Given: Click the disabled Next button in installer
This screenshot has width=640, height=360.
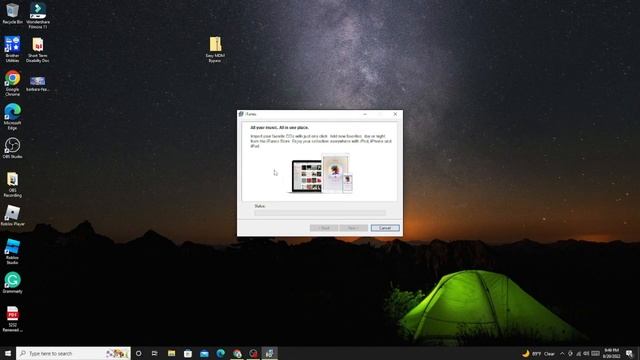Looking at the screenshot, I should point(353,228).
